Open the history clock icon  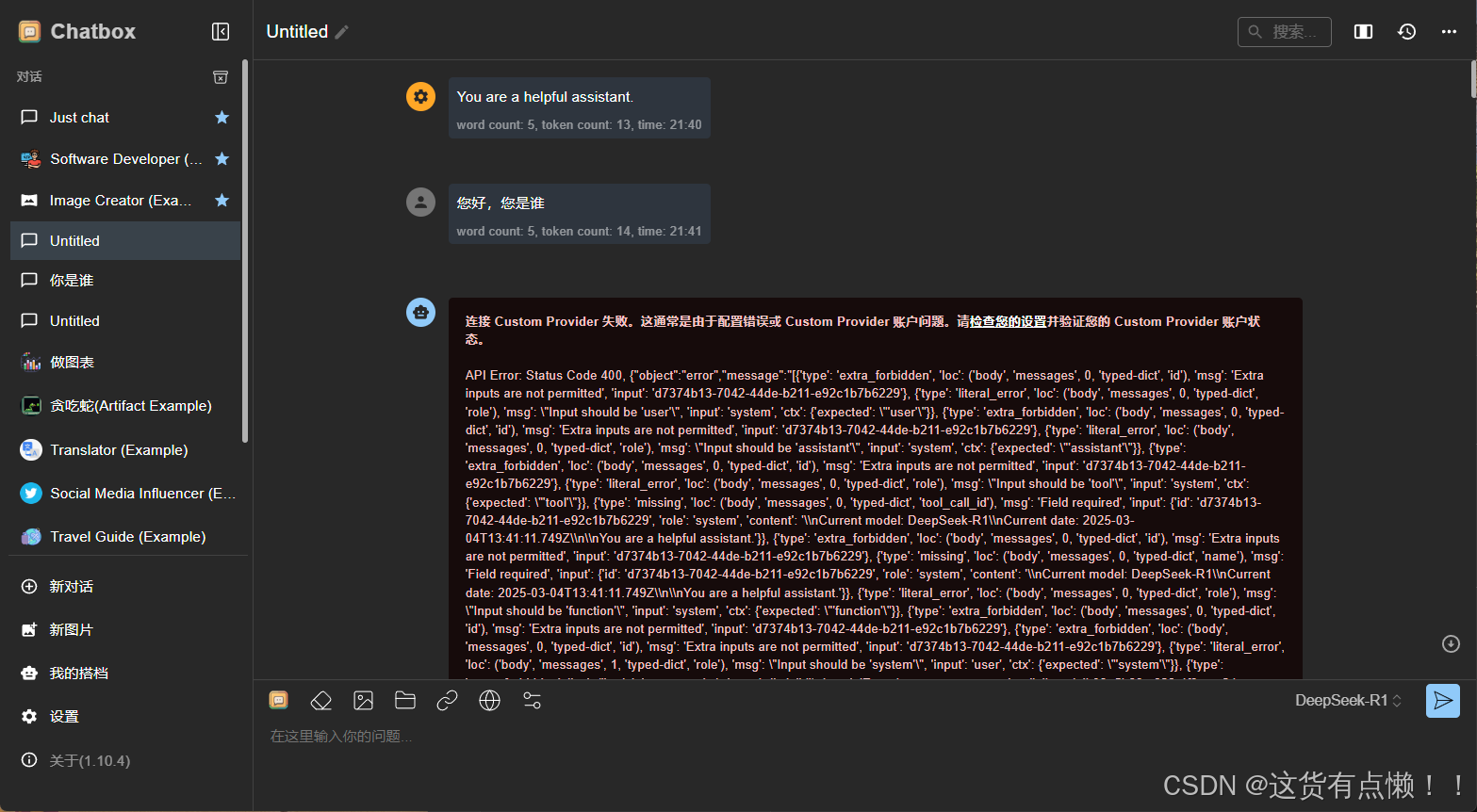(1406, 32)
